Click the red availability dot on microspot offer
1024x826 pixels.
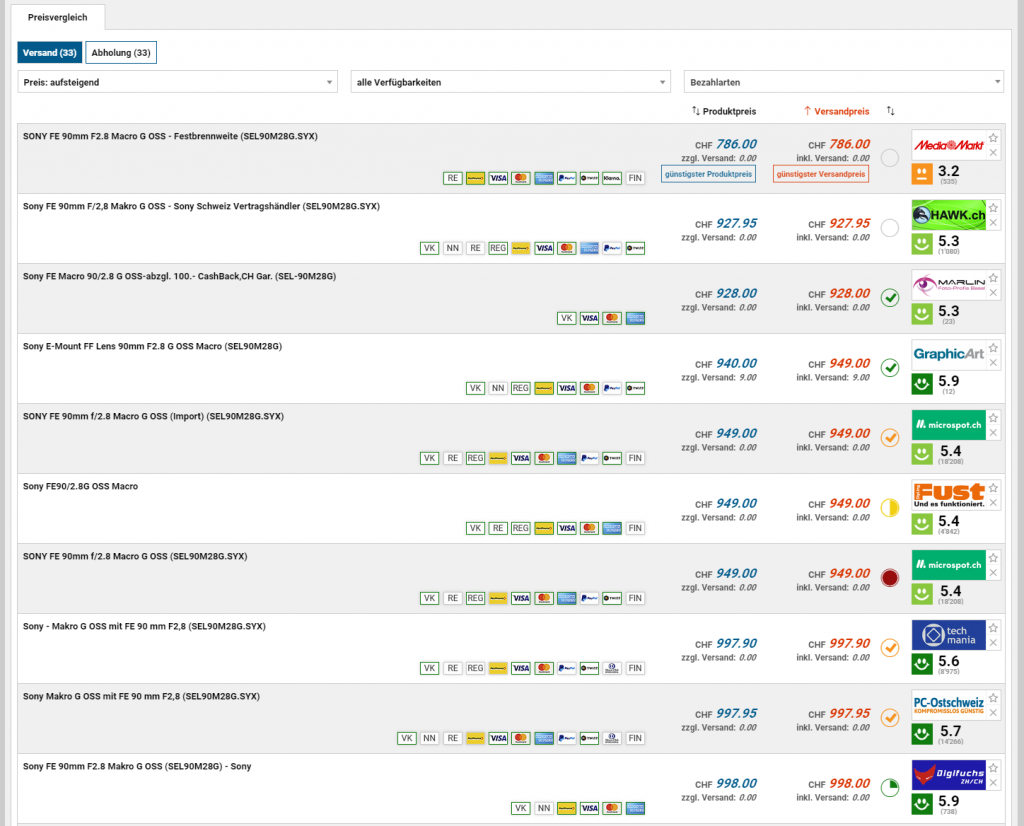click(890, 578)
